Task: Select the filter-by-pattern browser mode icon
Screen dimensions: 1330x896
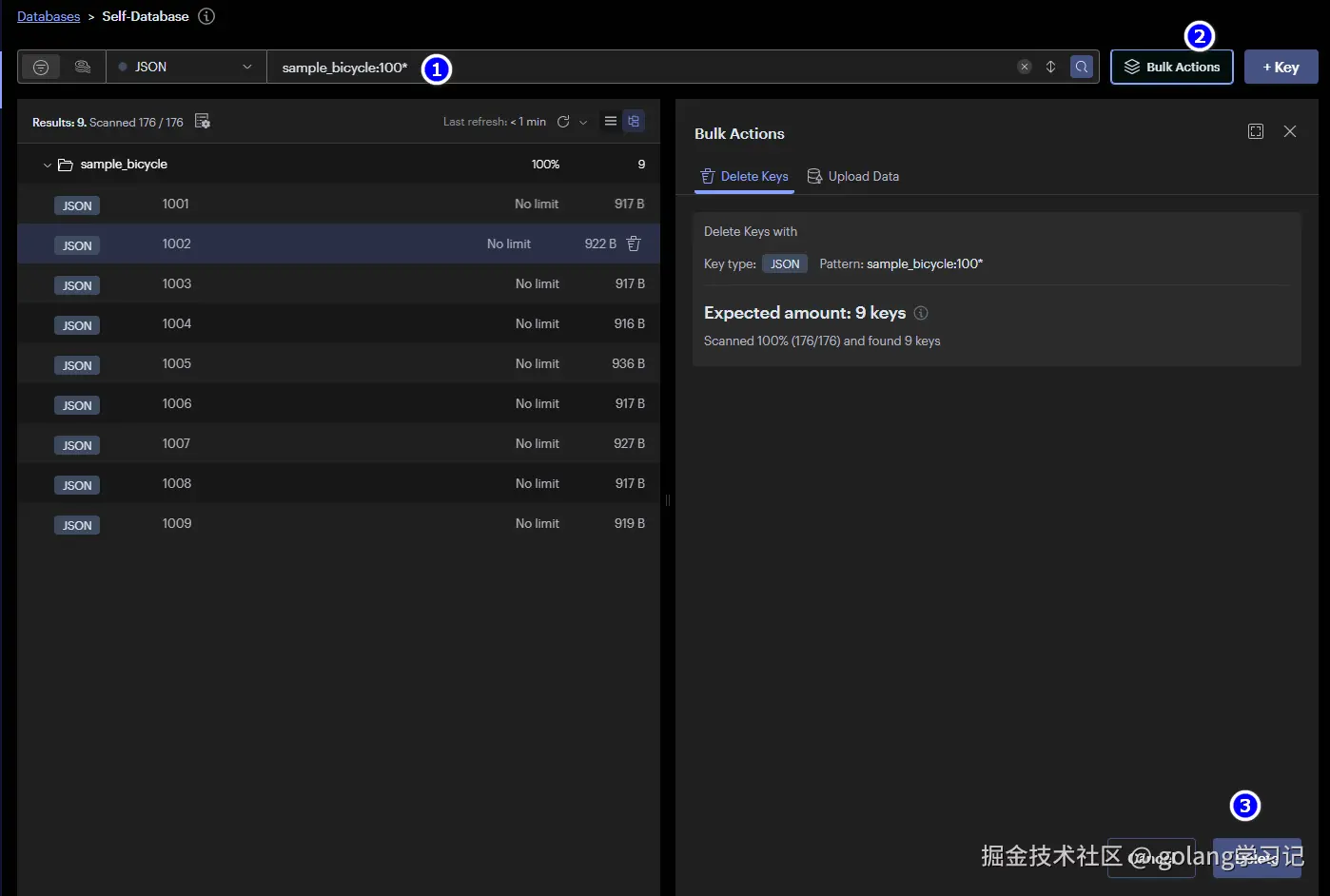Action: [x=41, y=67]
